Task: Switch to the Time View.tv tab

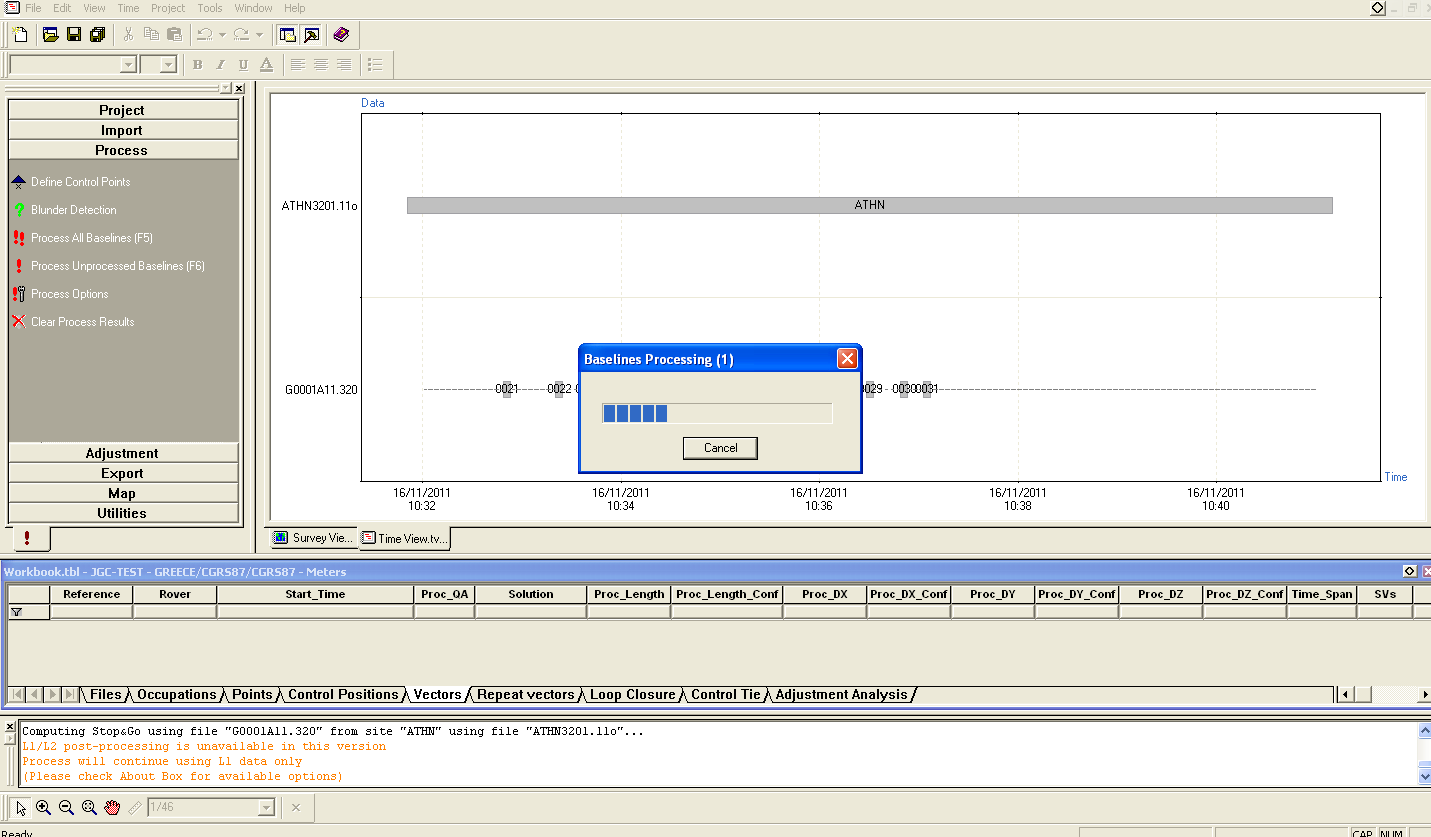Action: point(405,538)
